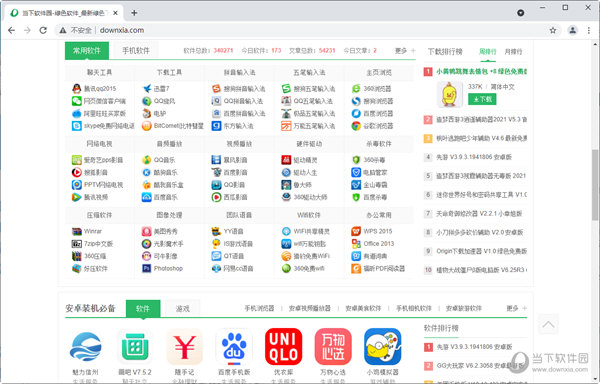Open the Origin下载加速器 V1.0 ranking entry
Image resolution: width=600 pixels, height=384 pixels.
click(481, 251)
